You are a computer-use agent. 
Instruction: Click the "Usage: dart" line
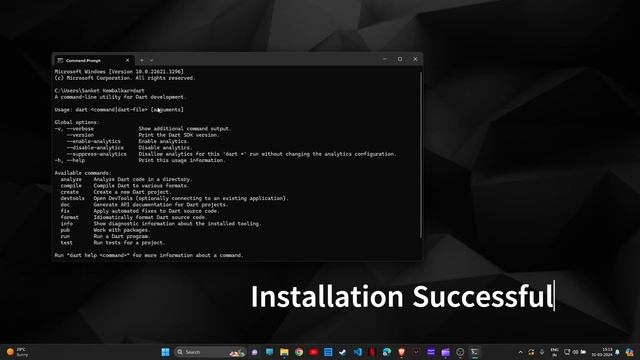[x=119, y=109]
